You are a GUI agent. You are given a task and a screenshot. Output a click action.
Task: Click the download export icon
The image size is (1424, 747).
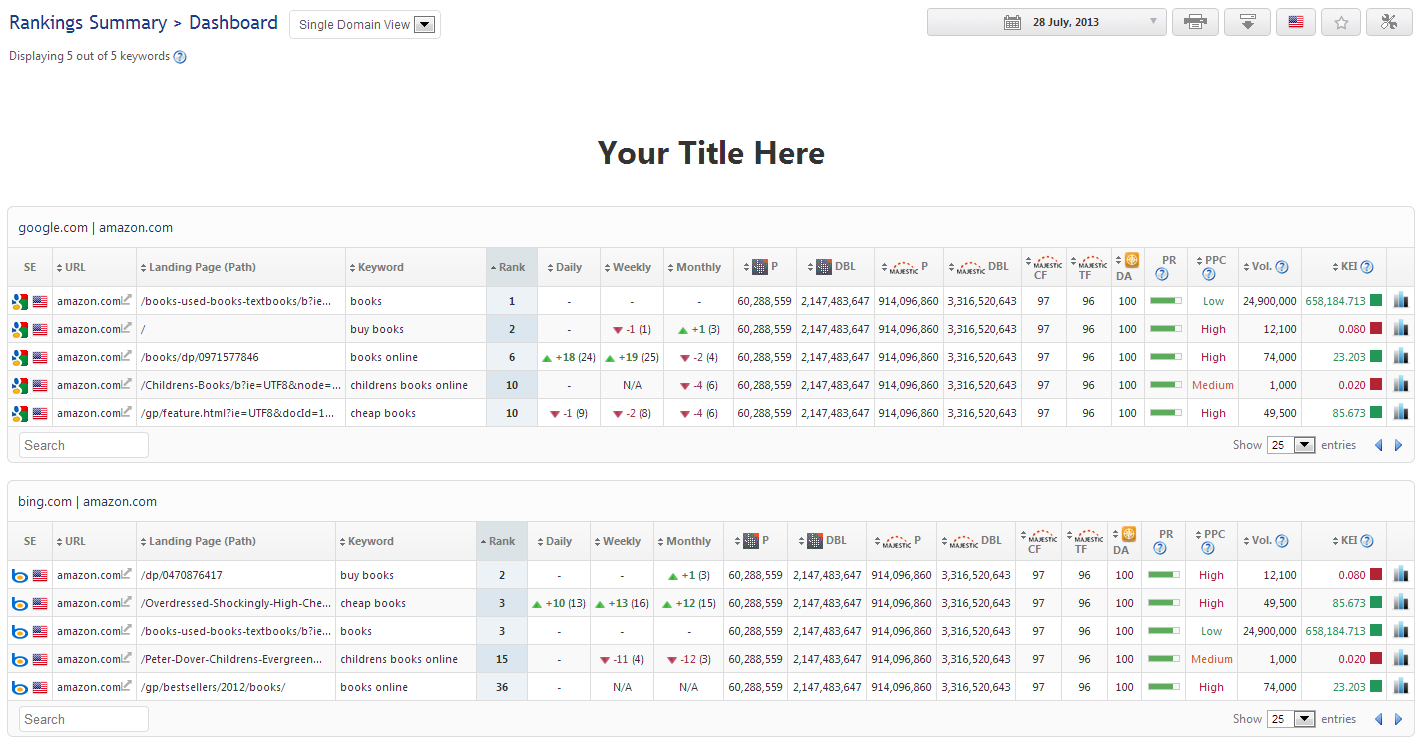pos(1247,22)
